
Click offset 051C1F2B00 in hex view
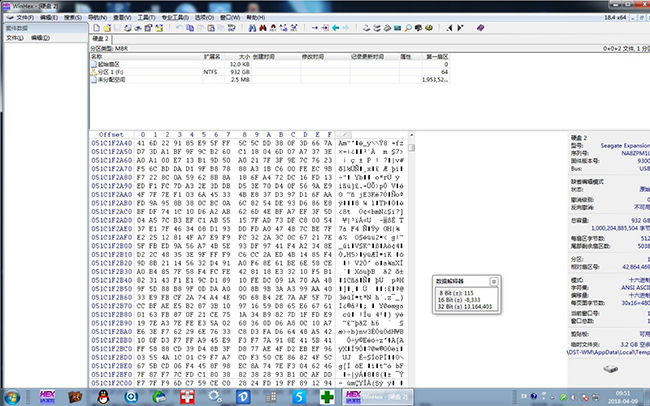coord(112,246)
